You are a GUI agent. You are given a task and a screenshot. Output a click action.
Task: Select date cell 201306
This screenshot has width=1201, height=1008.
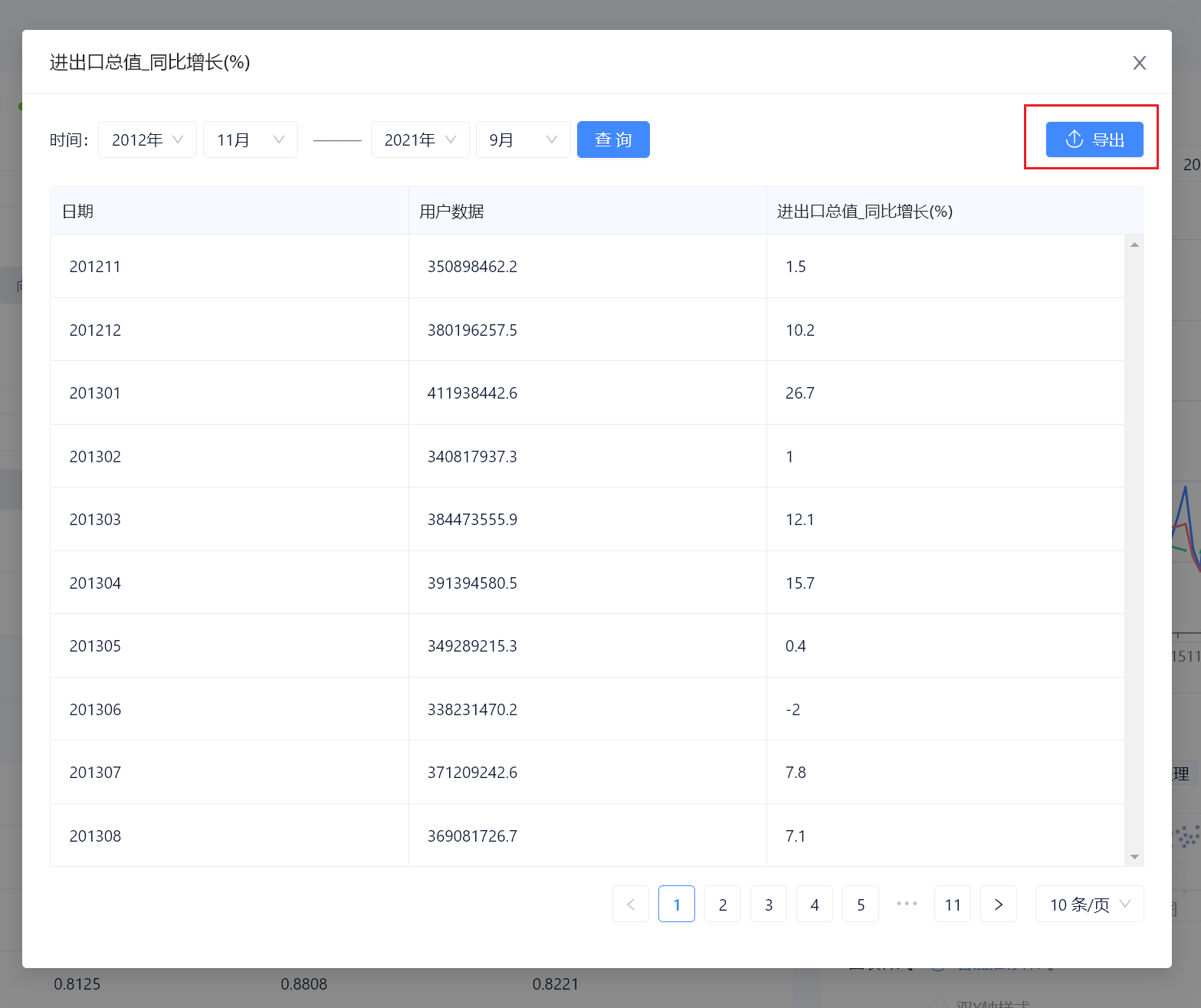[95, 710]
